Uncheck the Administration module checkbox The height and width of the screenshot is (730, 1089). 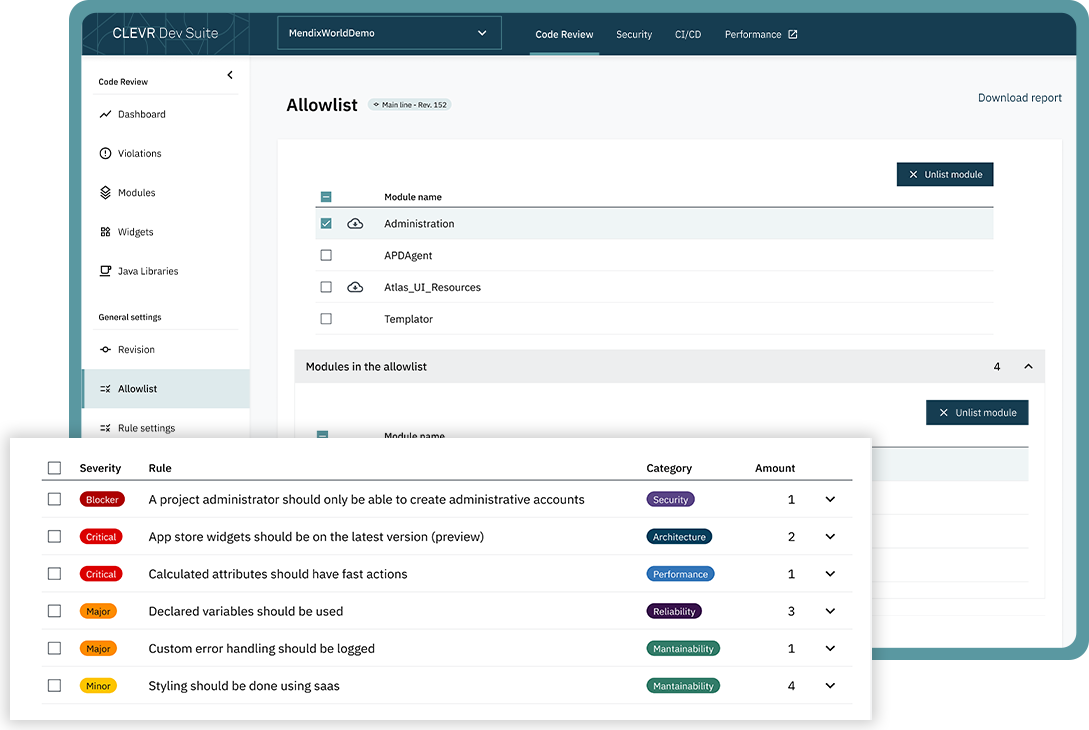[x=326, y=224]
